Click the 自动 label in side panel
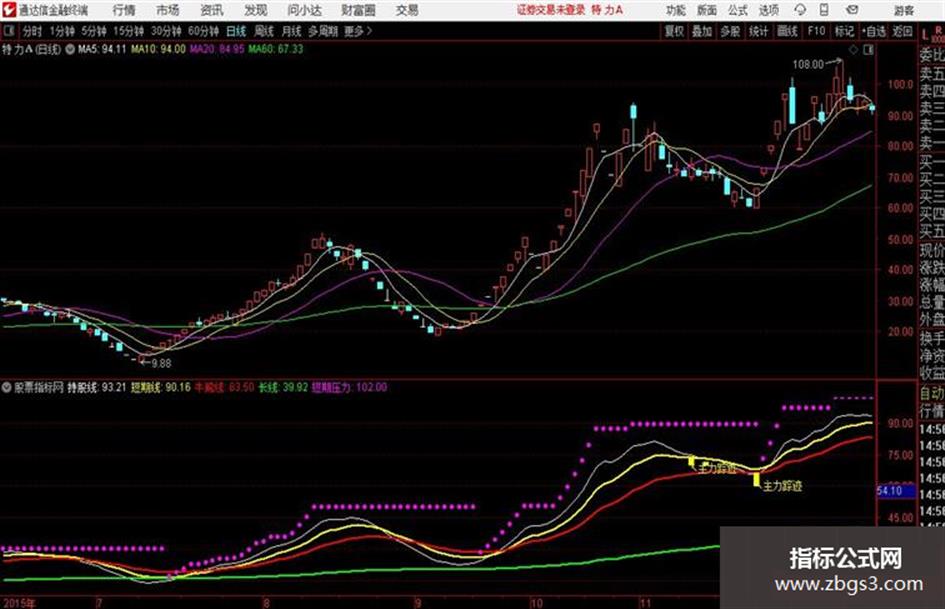The width and height of the screenshot is (945, 609). [932, 394]
